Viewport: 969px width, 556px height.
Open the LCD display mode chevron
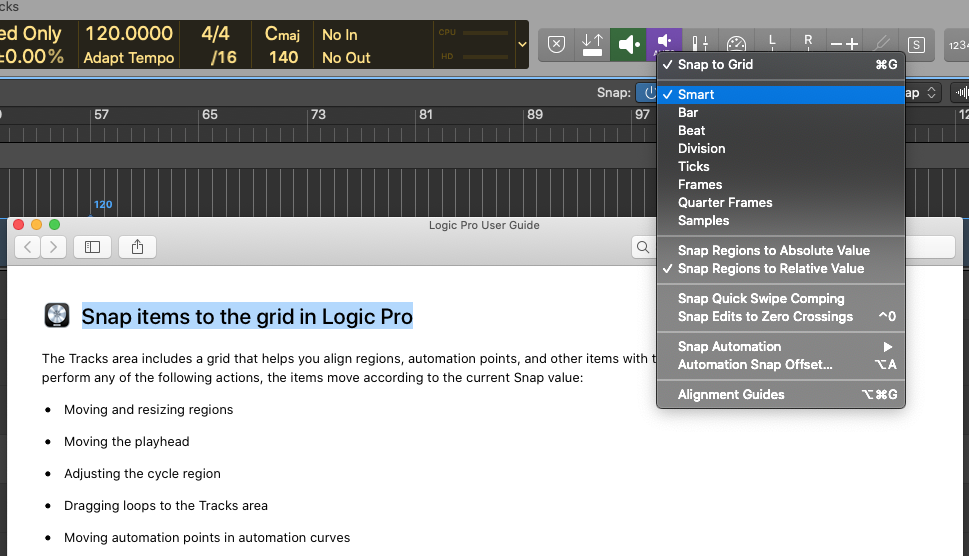[522, 44]
